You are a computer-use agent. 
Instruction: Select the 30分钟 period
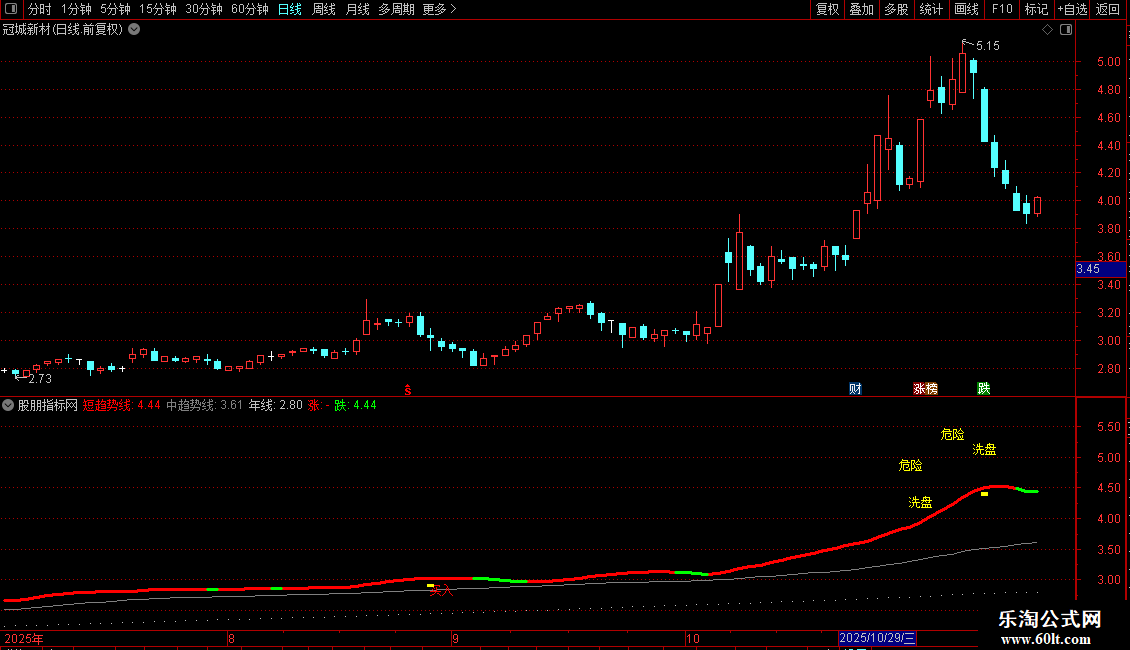click(203, 9)
